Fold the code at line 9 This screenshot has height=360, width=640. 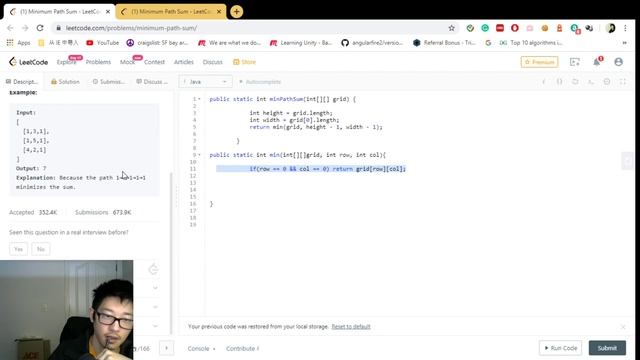[199, 155]
